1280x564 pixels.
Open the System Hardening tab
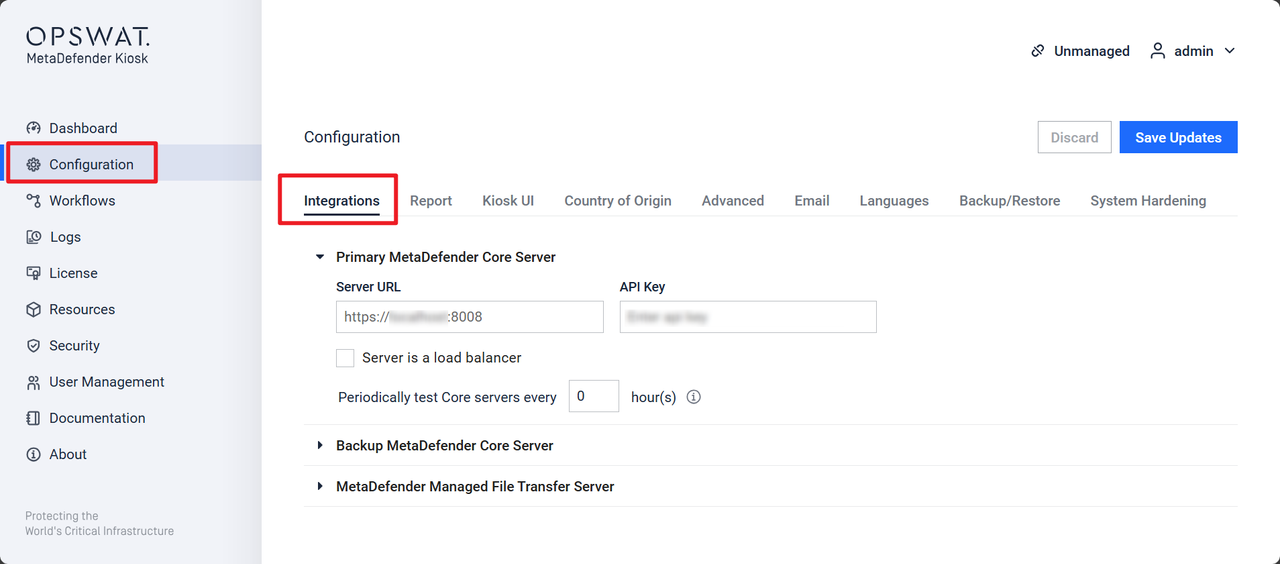coord(1148,201)
